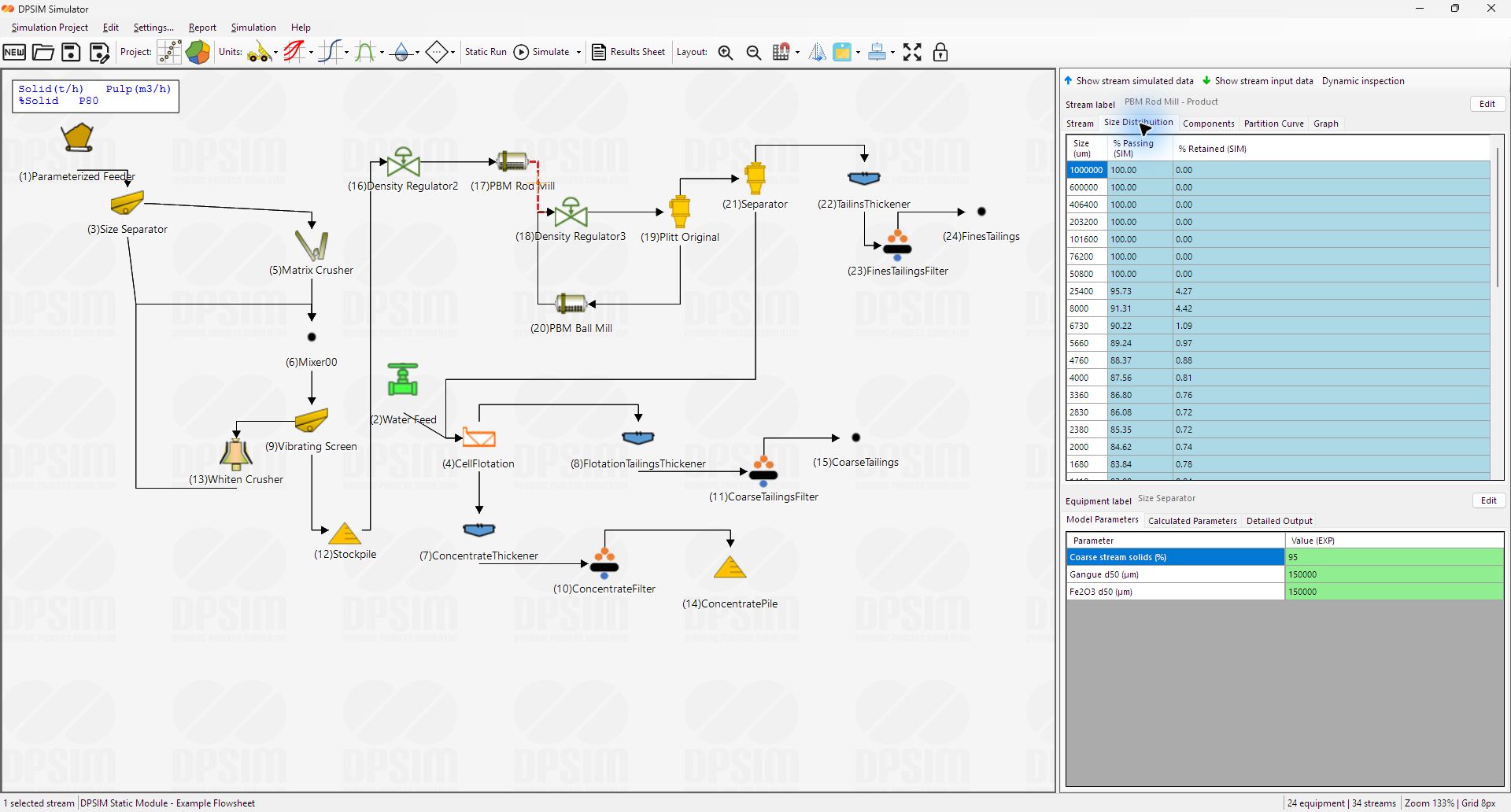The width and height of the screenshot is (1511, 812).
Task: Expand the green bell-curve icon dropdown arrow
Action: [382, 53]
